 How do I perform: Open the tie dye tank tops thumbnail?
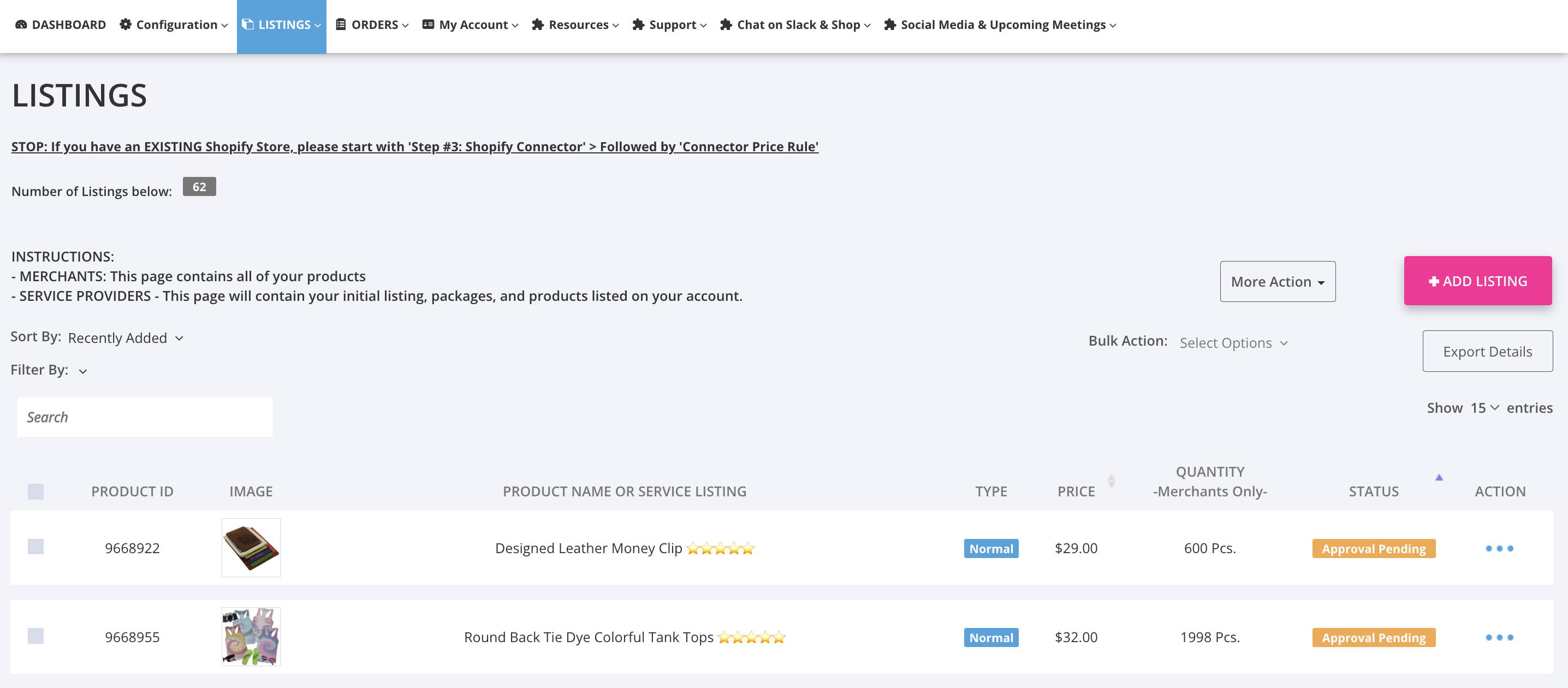[251, 636]
